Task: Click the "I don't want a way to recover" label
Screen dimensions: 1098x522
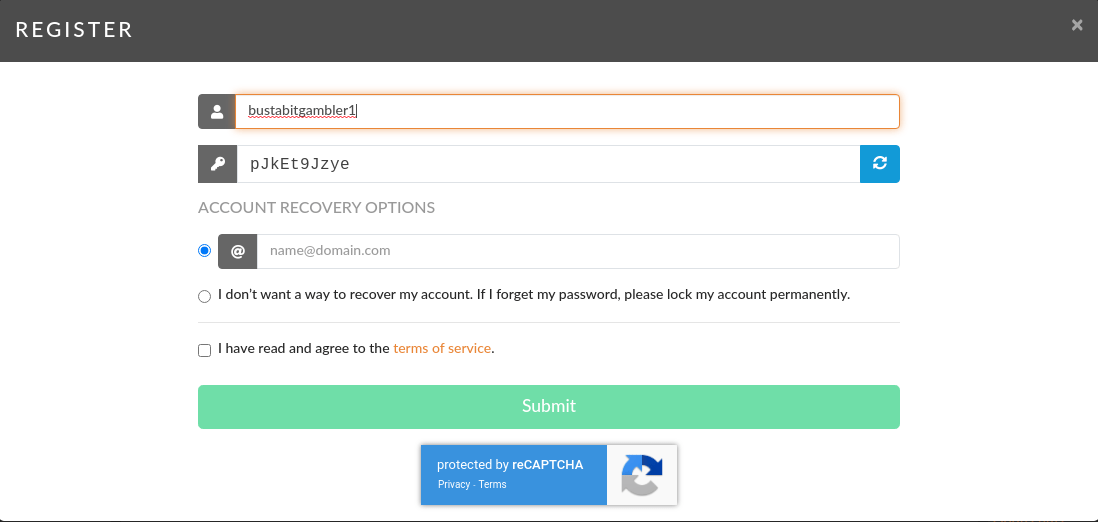Action: (x=534, y=294)
